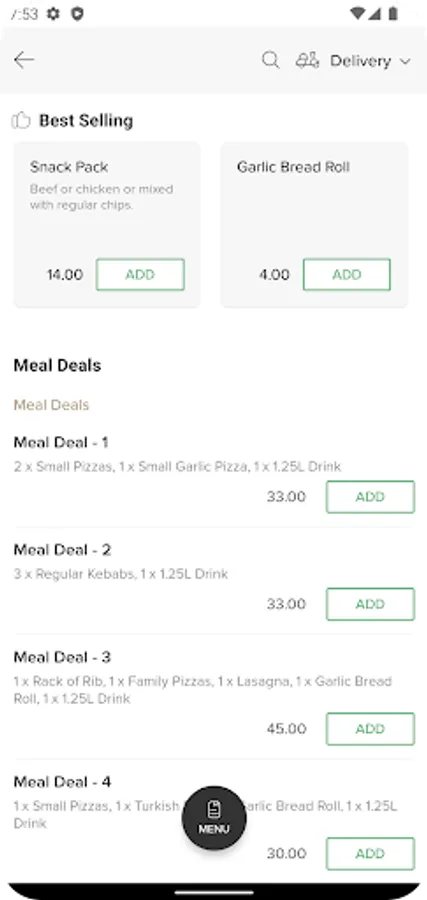Open the Meal Deal - 1 item title

pyautogui.click(x=61, y=443)
